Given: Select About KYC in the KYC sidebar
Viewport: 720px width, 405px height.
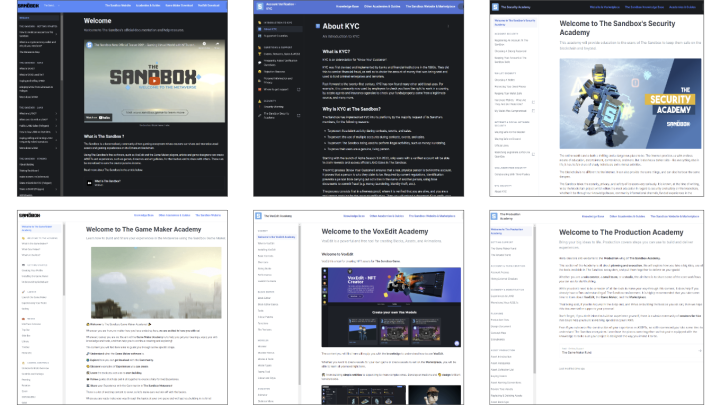Looking at the screenshot, I should tap(280, 29).
